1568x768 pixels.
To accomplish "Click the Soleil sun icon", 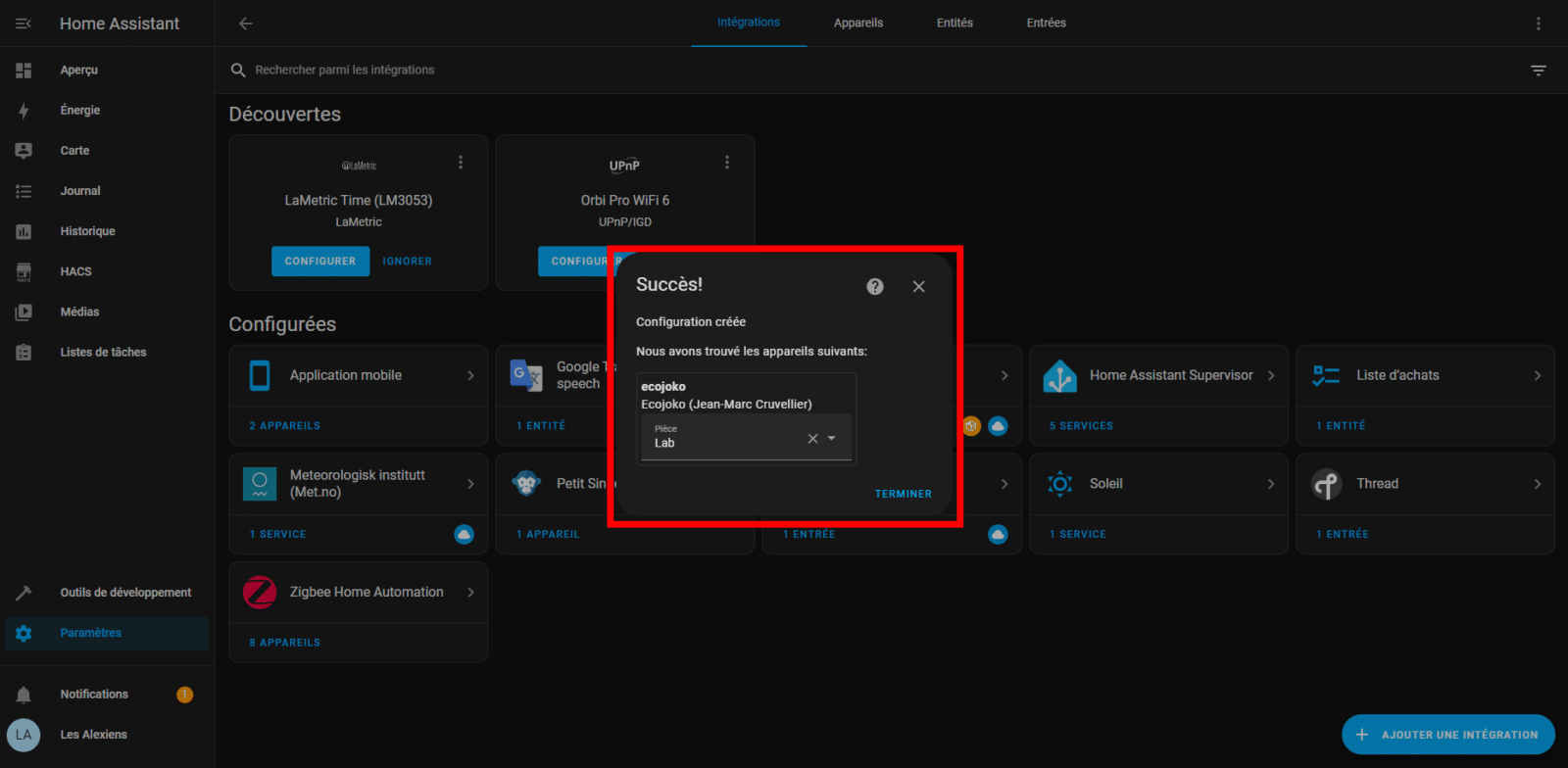I will (1060, 484).
